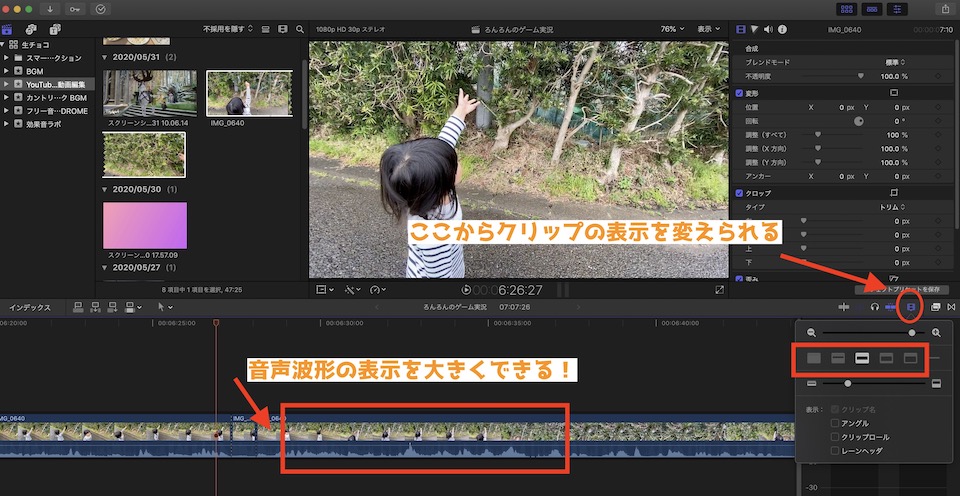Open the selection tool dropdown arrow
The height and width of the screenshot is (496, 960).
pos(170,307)
